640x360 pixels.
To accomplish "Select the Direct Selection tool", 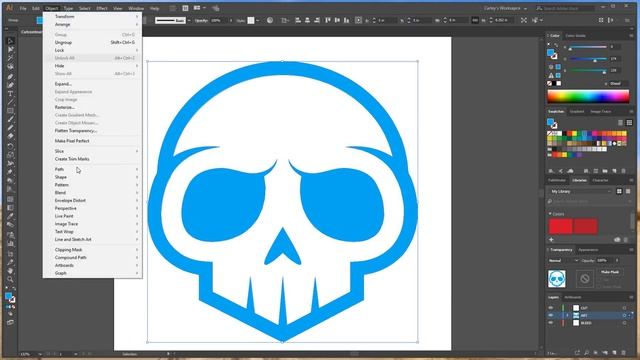I will pyautogui.click(x=10, y=49).
